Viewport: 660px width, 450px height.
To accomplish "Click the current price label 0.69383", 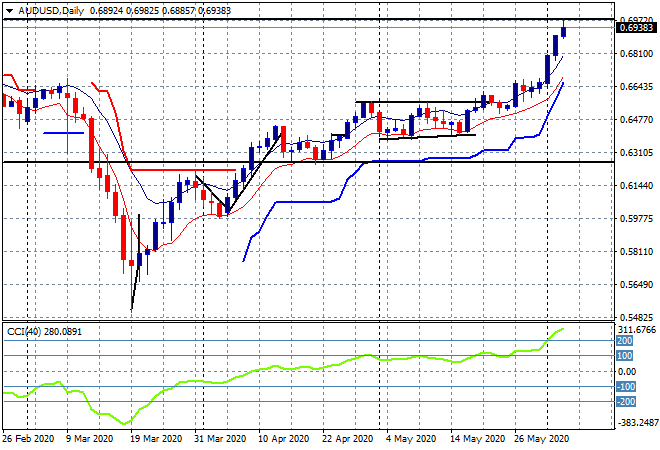I will pos(636,28).
